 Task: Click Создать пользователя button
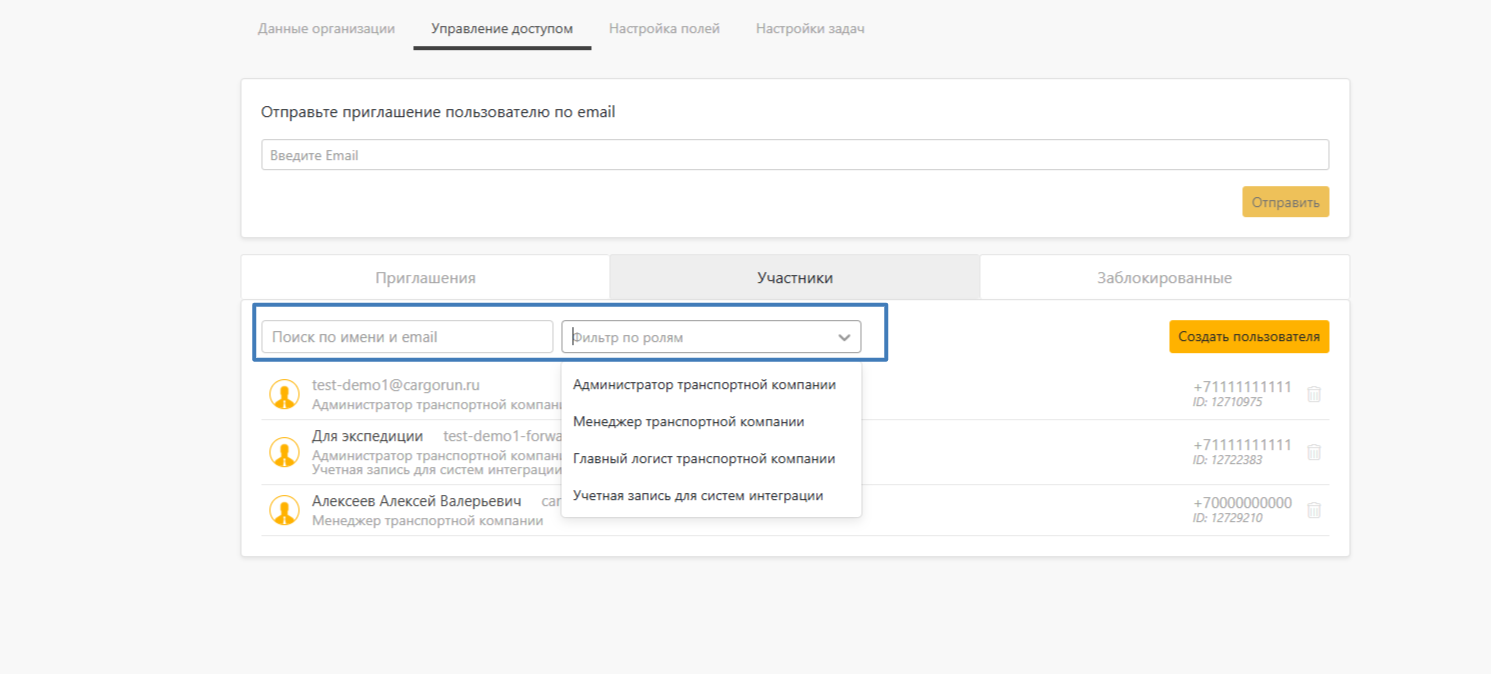tap(1248, 337)
